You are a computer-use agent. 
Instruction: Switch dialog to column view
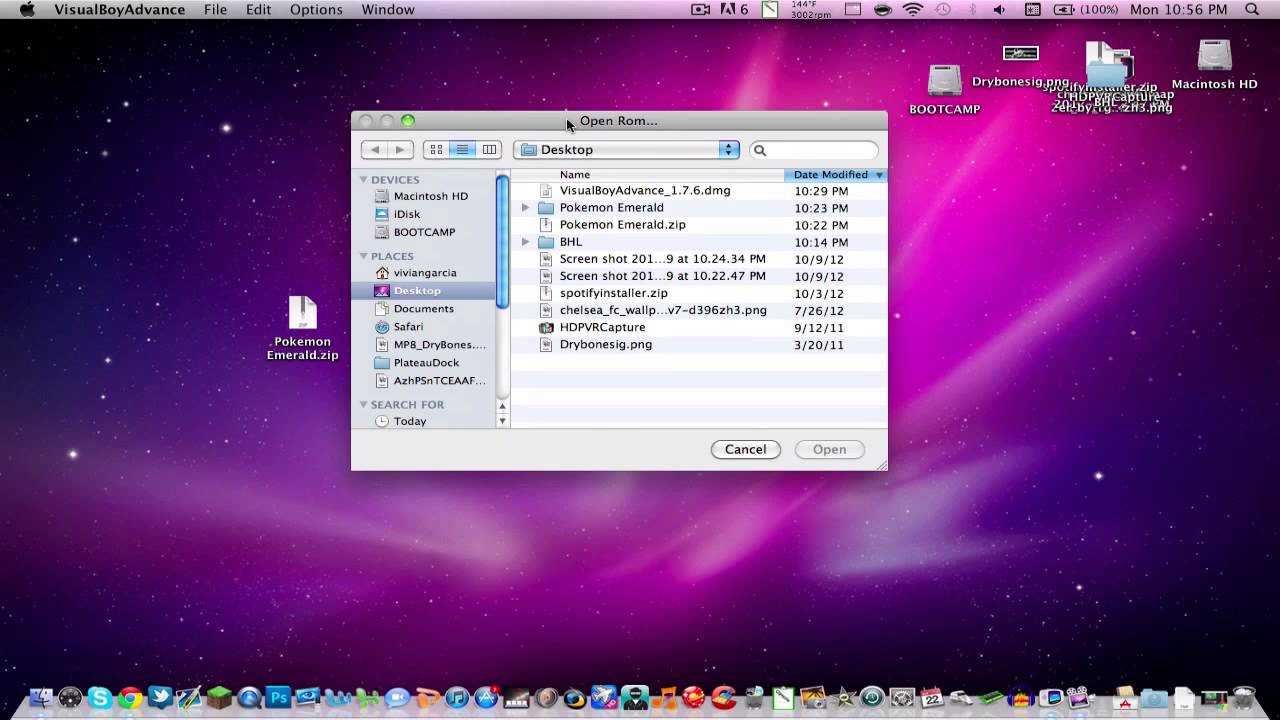(x=489, y=150)
